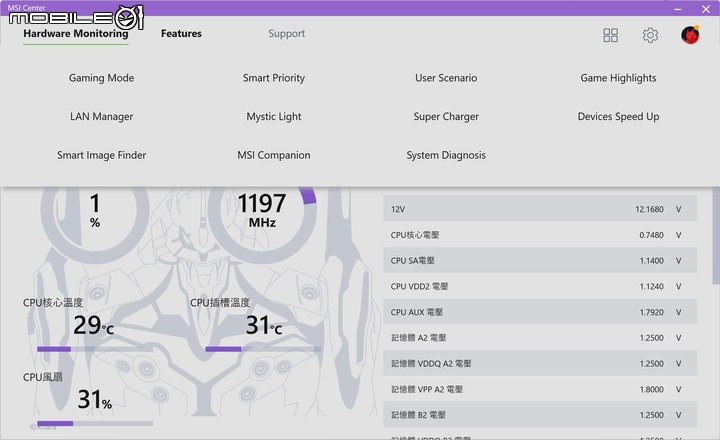This screenshot has height=440, width=720.
Task: Open Devices Speed Up
Action: pos(618,117)
